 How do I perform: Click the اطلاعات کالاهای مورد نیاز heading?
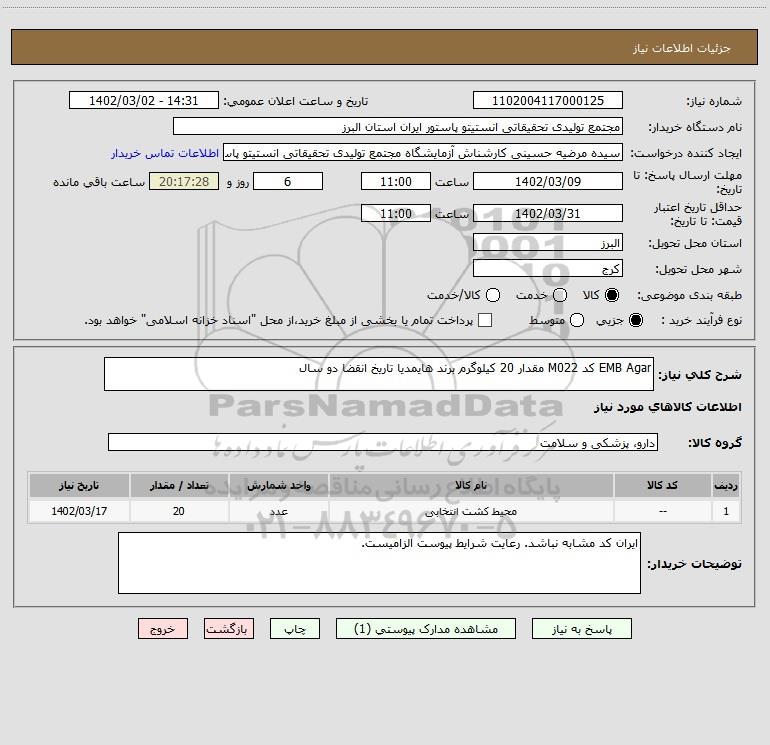point(667,407)
